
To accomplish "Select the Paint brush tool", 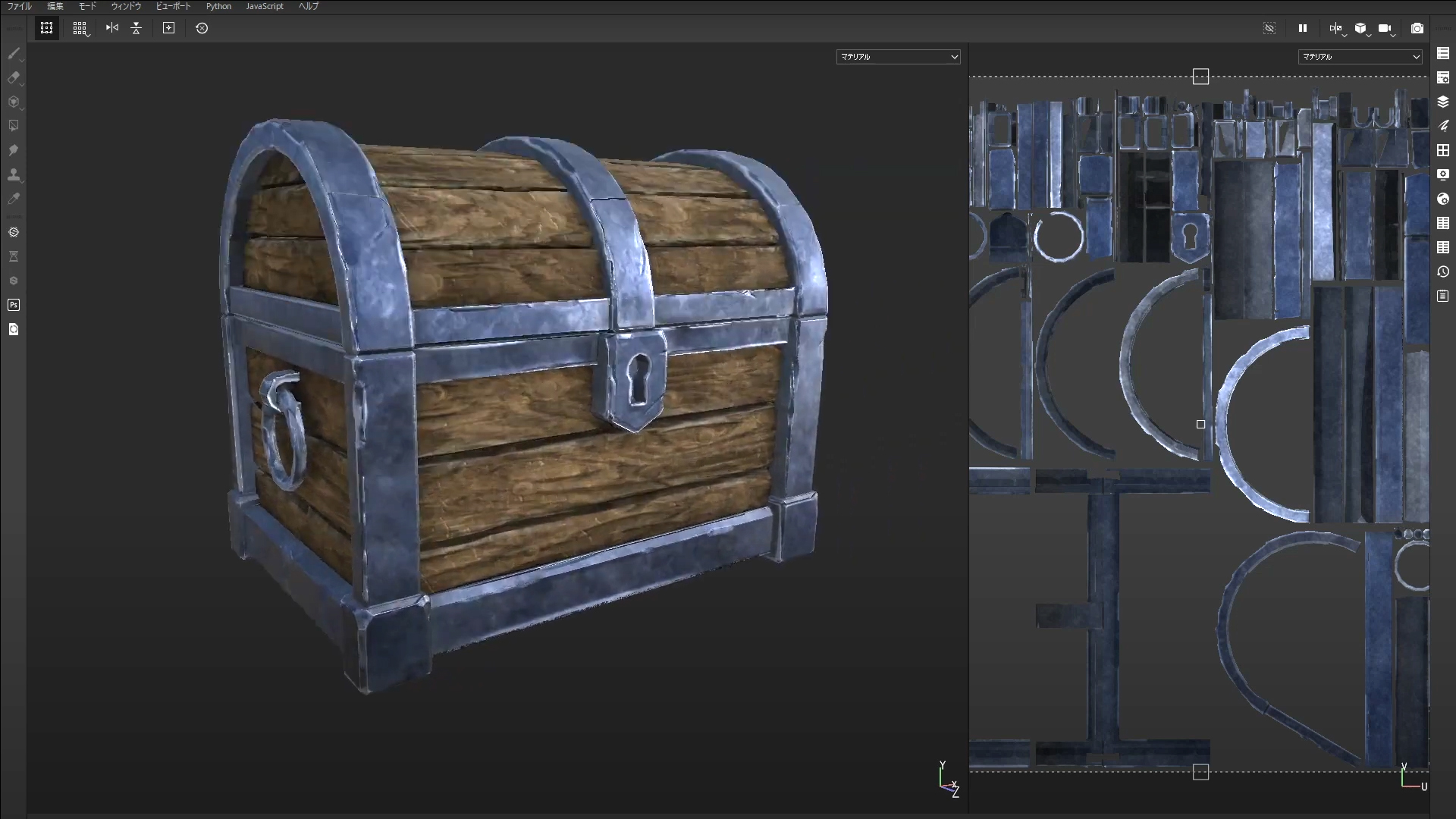I will click(x=14, y=53).
